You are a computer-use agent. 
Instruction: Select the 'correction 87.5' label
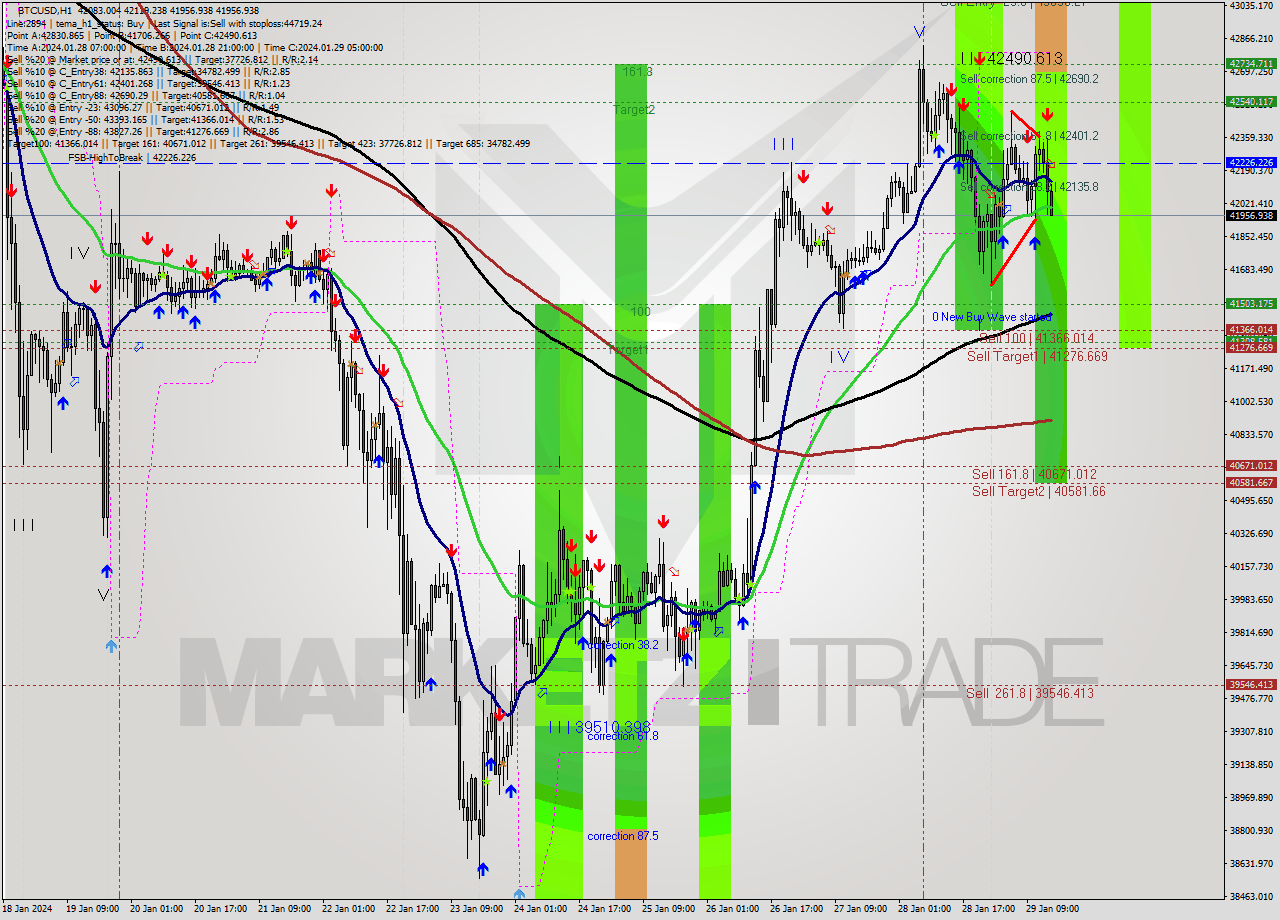click(x=623, y=836)
